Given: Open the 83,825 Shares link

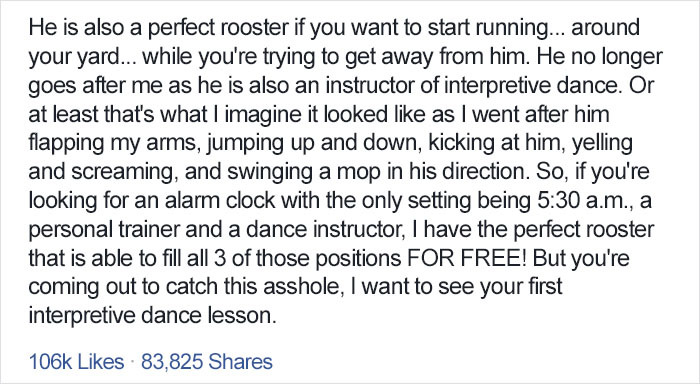Looking at the screenshot, I should point(207,362).
